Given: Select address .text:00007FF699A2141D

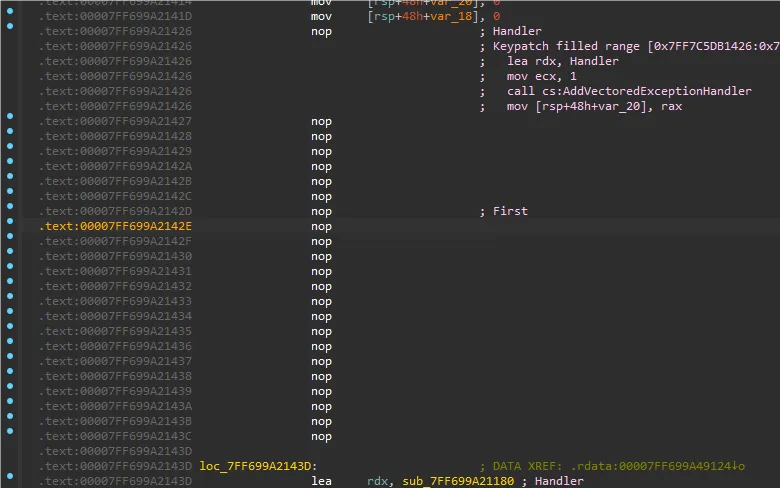Looking at the screenshot, I should (115, 16).
